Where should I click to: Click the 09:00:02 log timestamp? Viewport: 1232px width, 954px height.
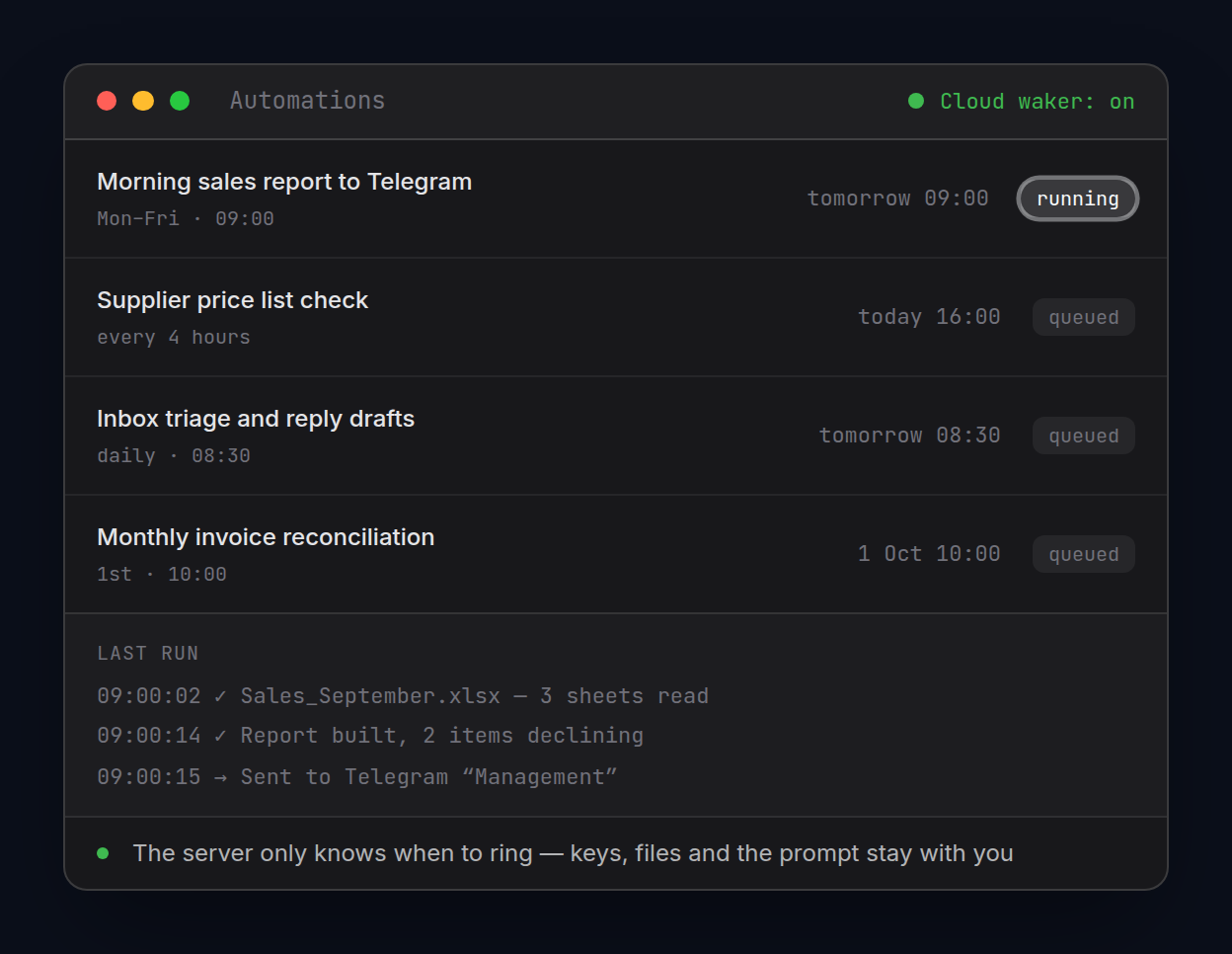(x=149, y=696)
